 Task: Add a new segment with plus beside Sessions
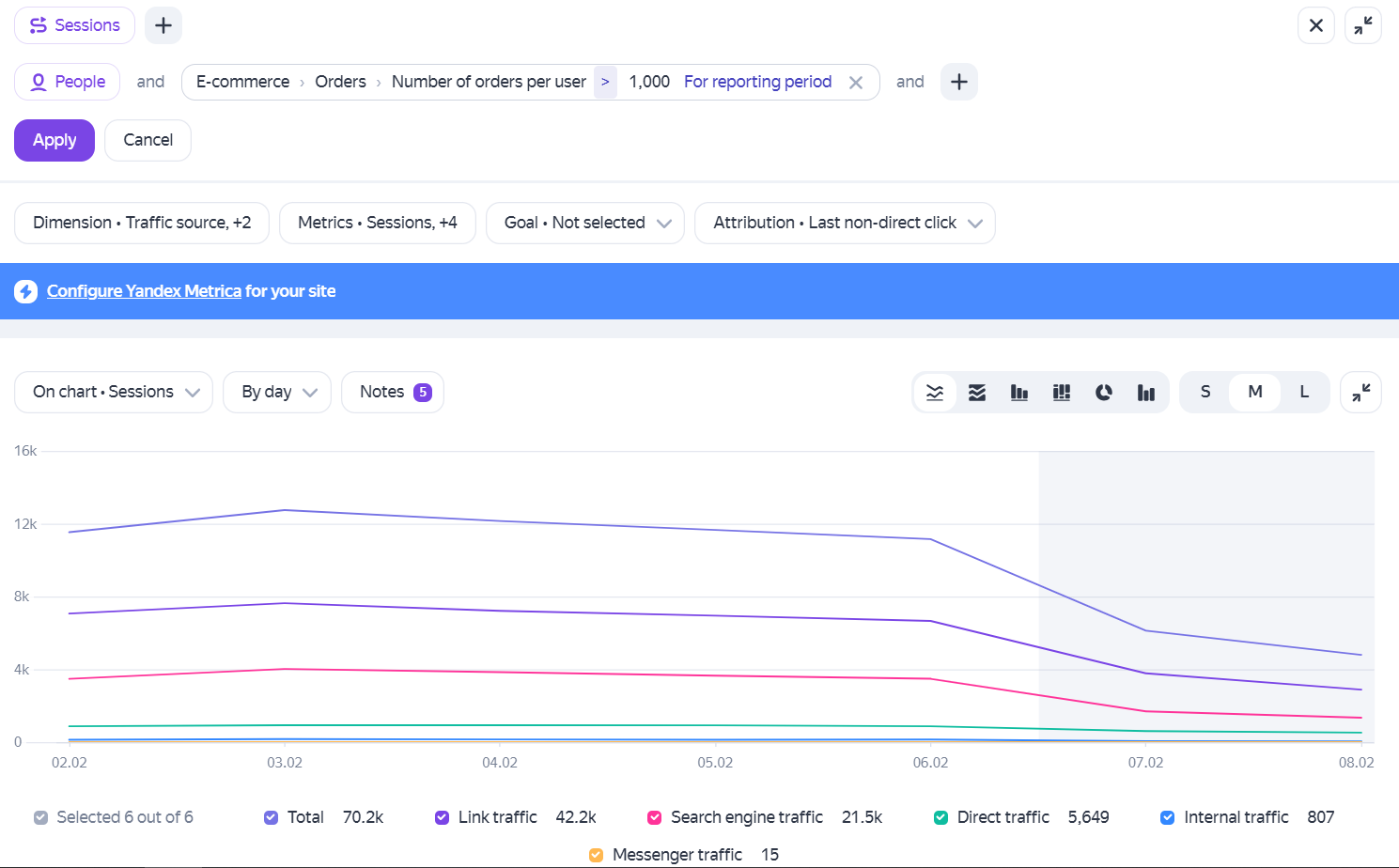[163, 25]
